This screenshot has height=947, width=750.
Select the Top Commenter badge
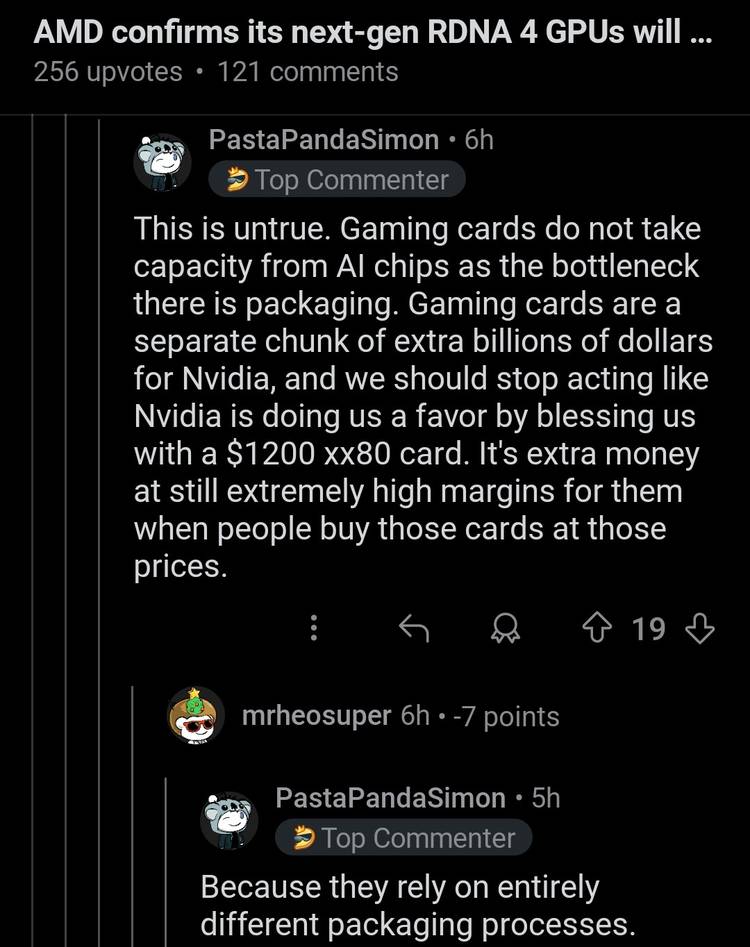coord(336,180)
